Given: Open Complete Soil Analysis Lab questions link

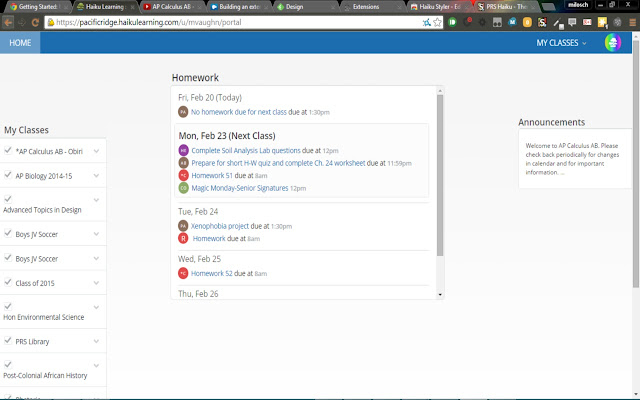Looking at the screenshot, I should (x=246, y=150).
